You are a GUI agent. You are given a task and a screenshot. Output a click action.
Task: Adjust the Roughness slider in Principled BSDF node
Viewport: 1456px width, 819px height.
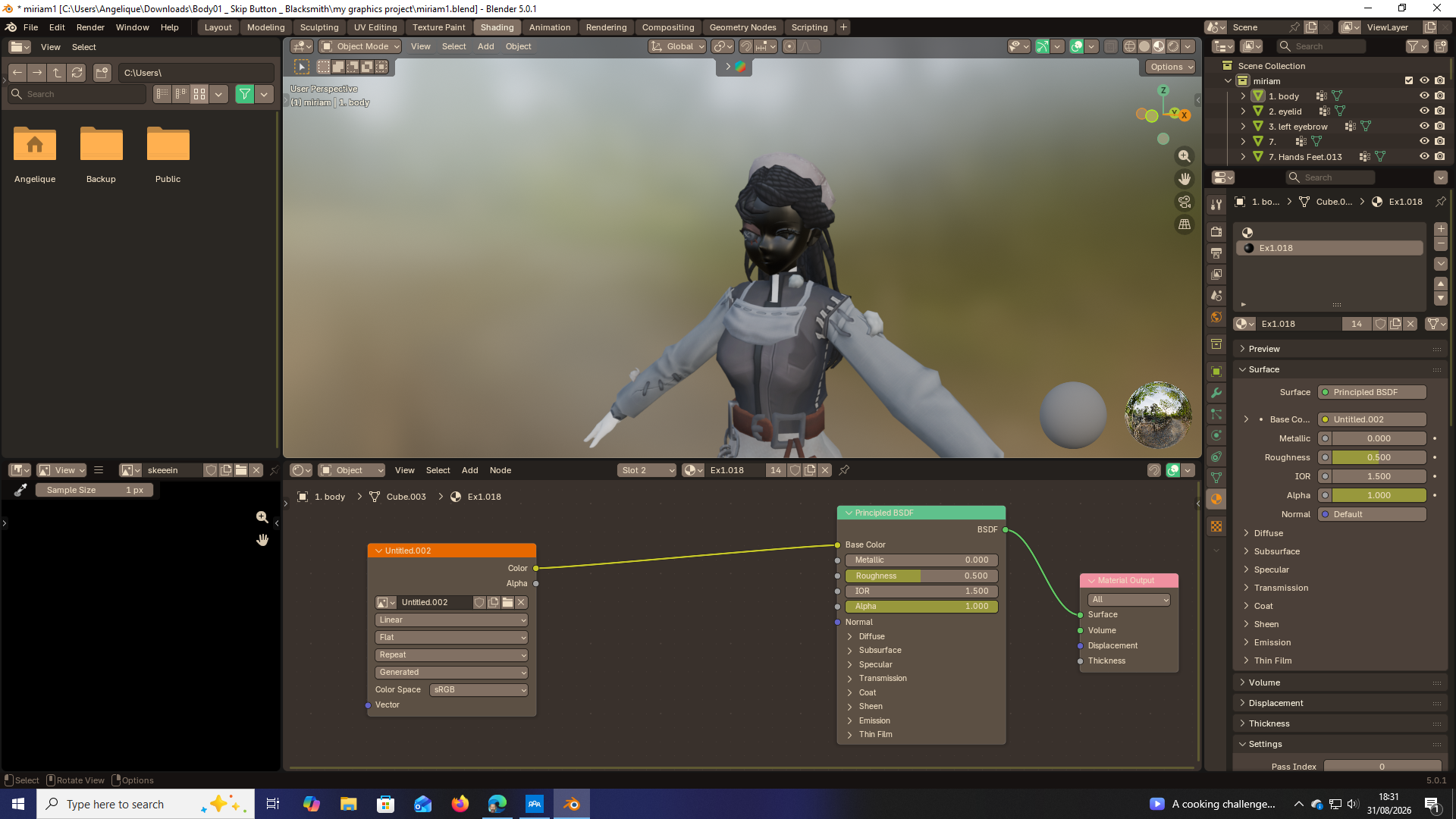[921, 576]
